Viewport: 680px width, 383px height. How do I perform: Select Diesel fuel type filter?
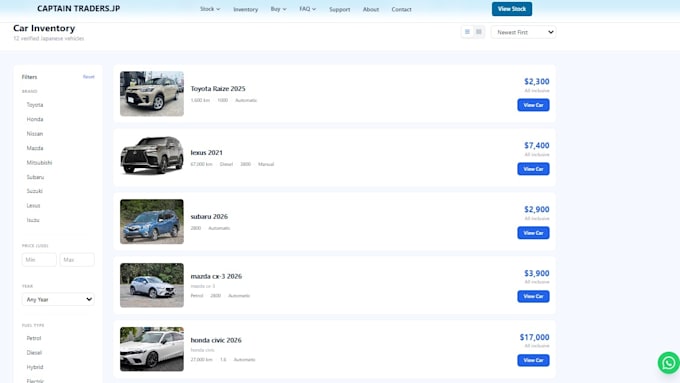[x=34, y=352]
